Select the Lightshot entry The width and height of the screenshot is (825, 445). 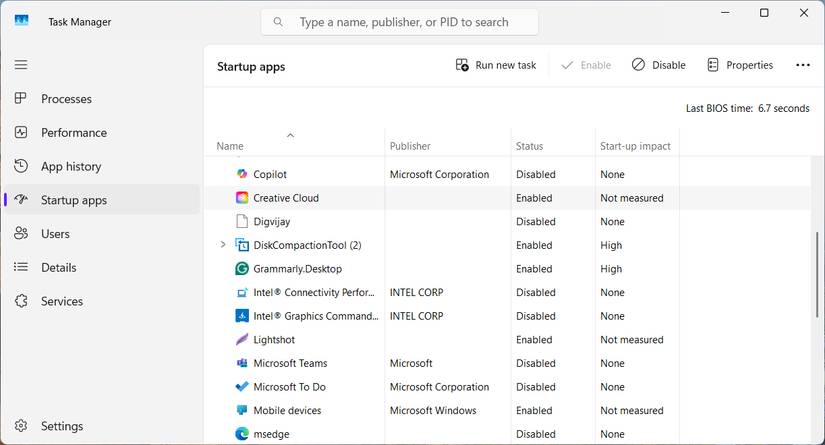pos(274,340)
